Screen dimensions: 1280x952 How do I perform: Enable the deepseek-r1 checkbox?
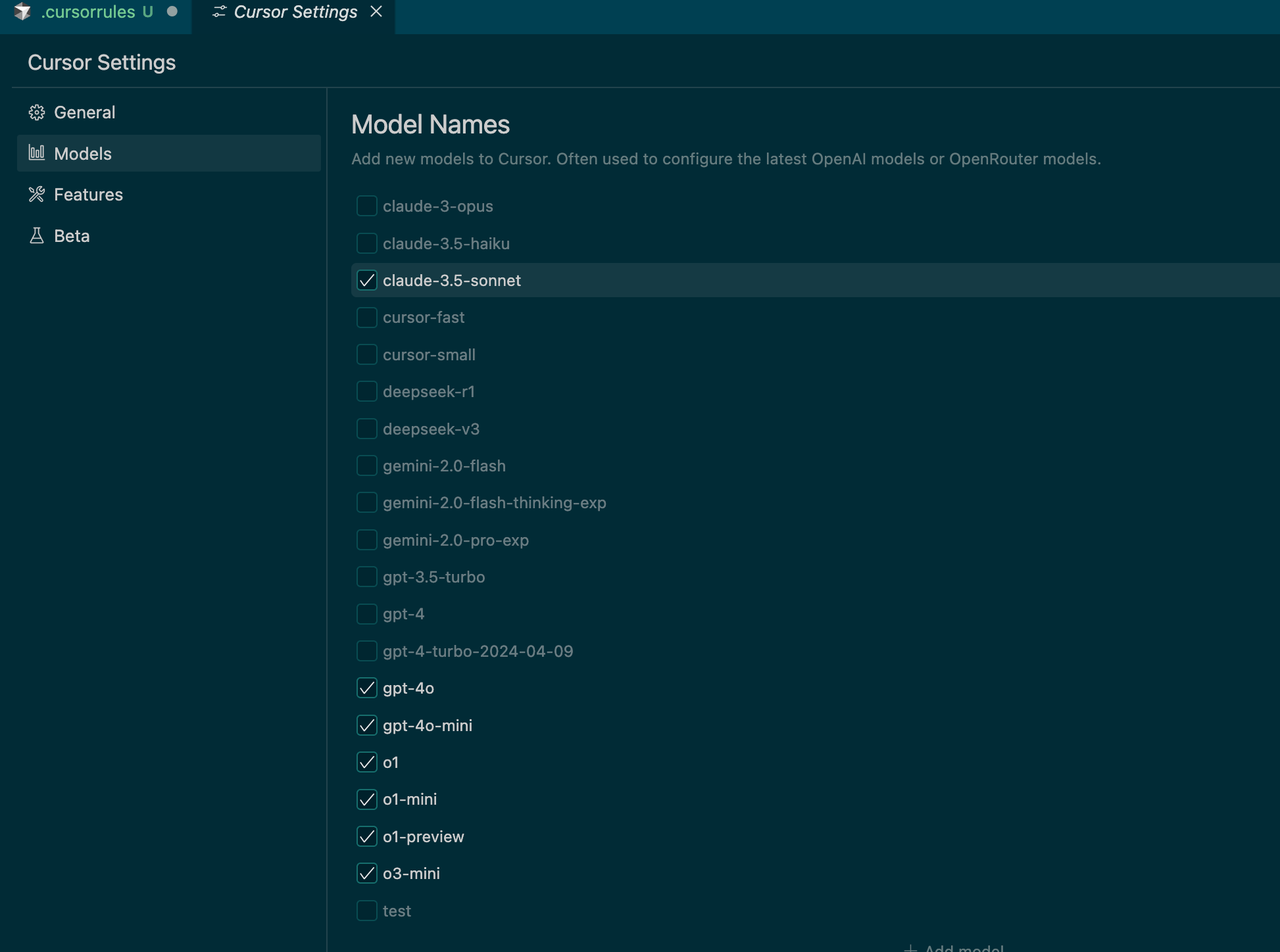(x=367, y=391)
